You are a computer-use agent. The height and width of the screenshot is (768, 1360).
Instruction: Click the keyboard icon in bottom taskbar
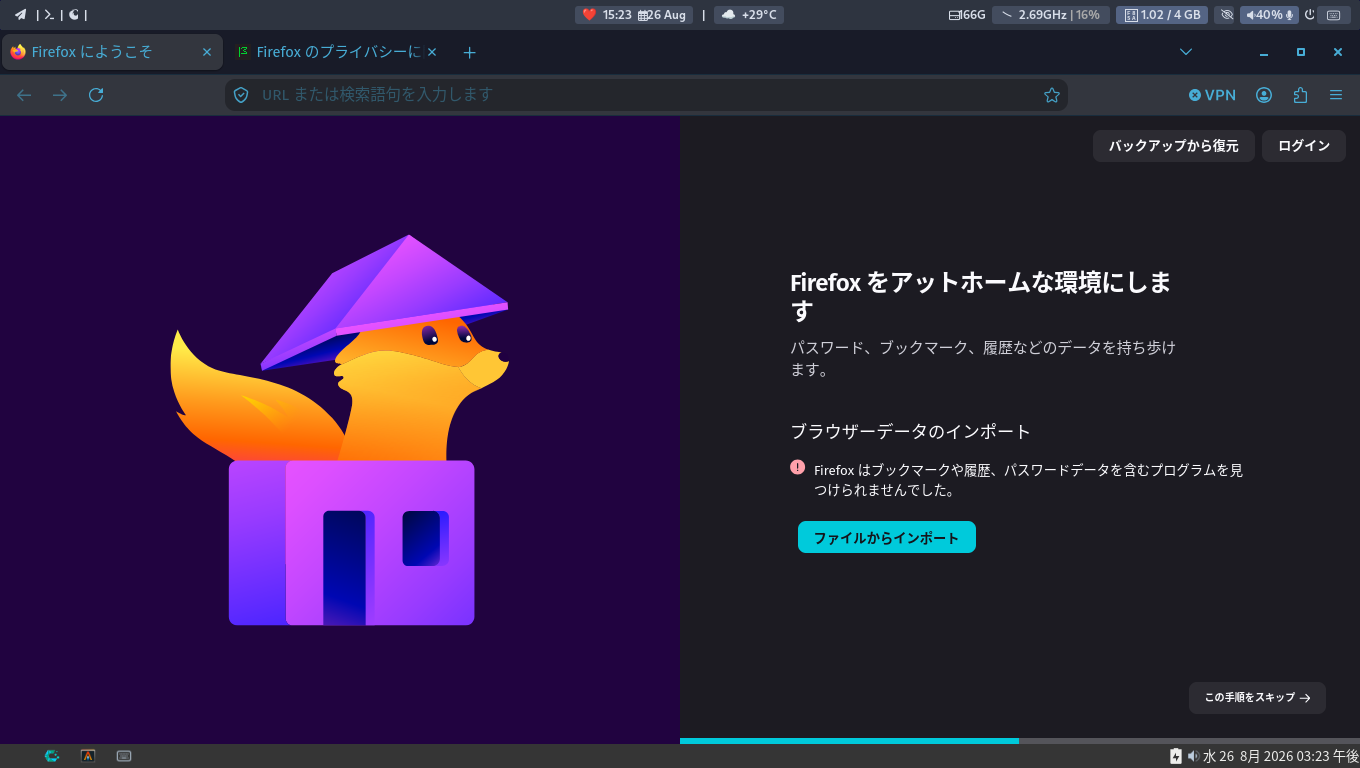tap(124, 756)
